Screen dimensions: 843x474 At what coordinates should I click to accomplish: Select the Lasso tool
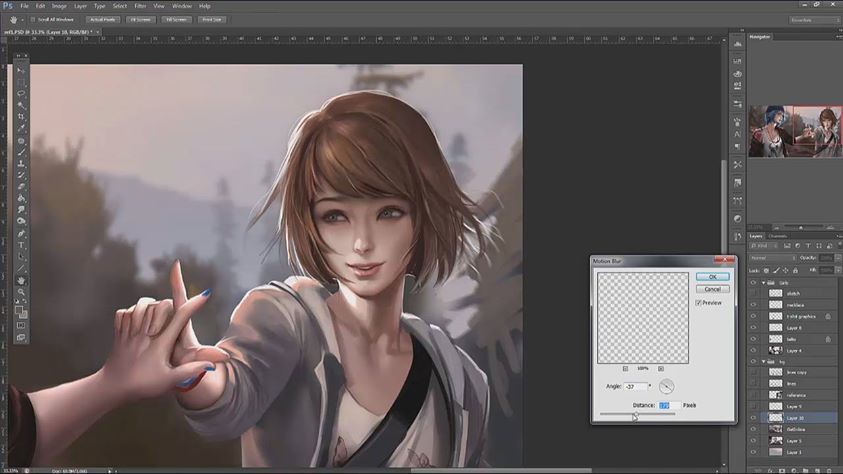(x=21, y=94)
